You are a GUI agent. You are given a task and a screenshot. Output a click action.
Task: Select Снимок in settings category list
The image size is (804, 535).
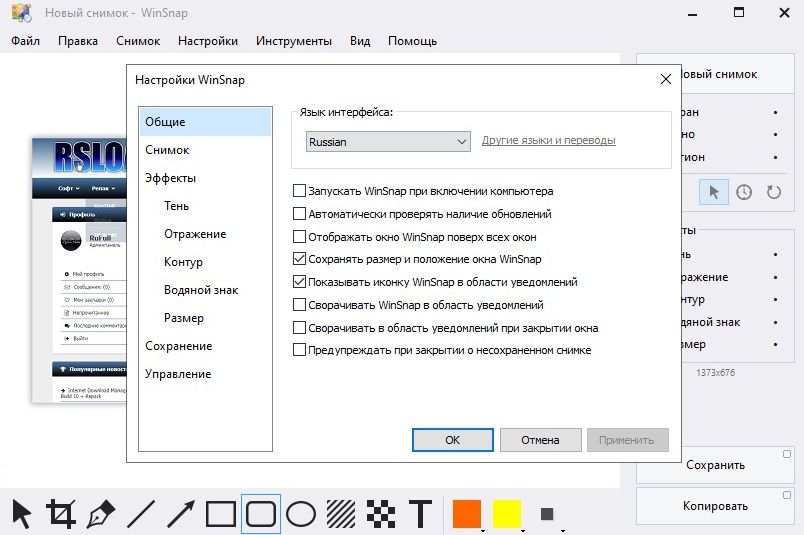click(x=205, y=150)
